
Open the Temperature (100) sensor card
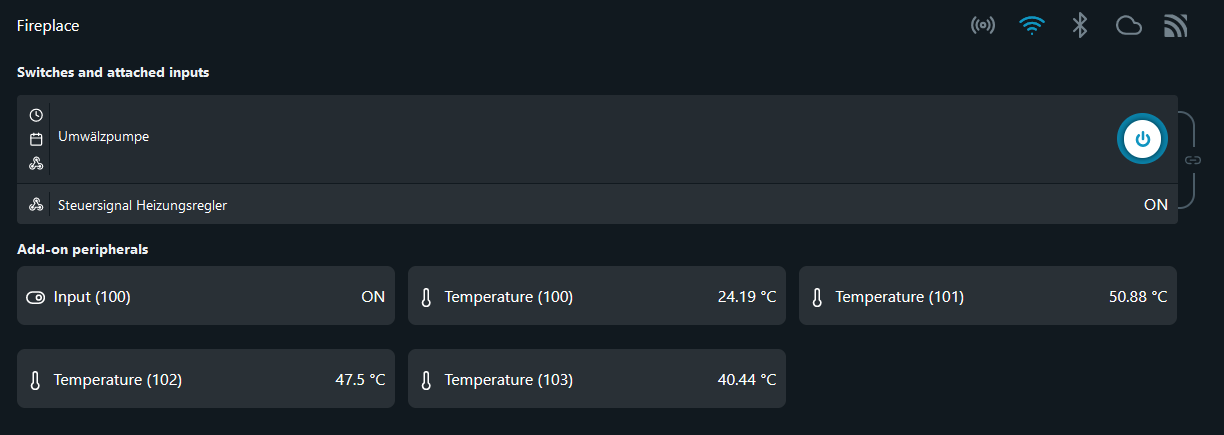pos(597,296)
